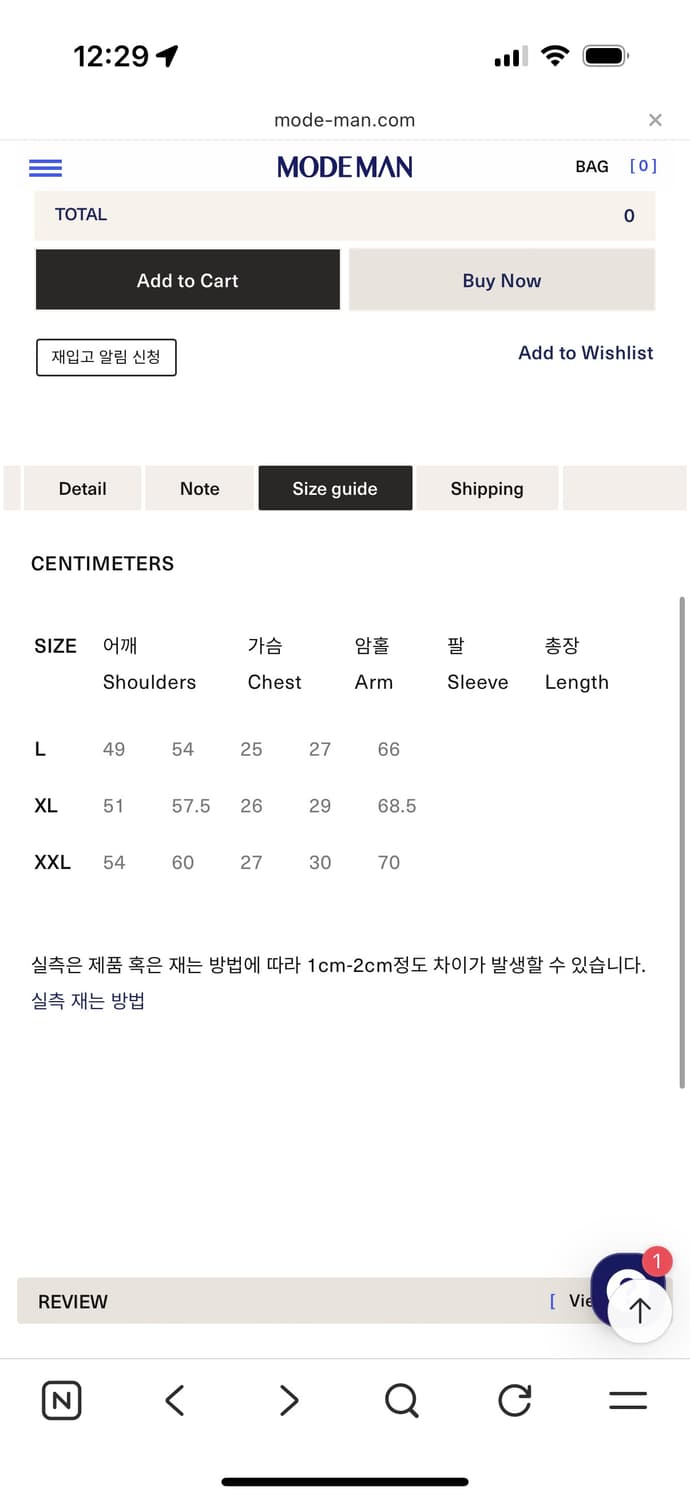Screen dimensions: 690x1500
Task: Tap the browser back navigation arrow
Action: point(174,1400)
